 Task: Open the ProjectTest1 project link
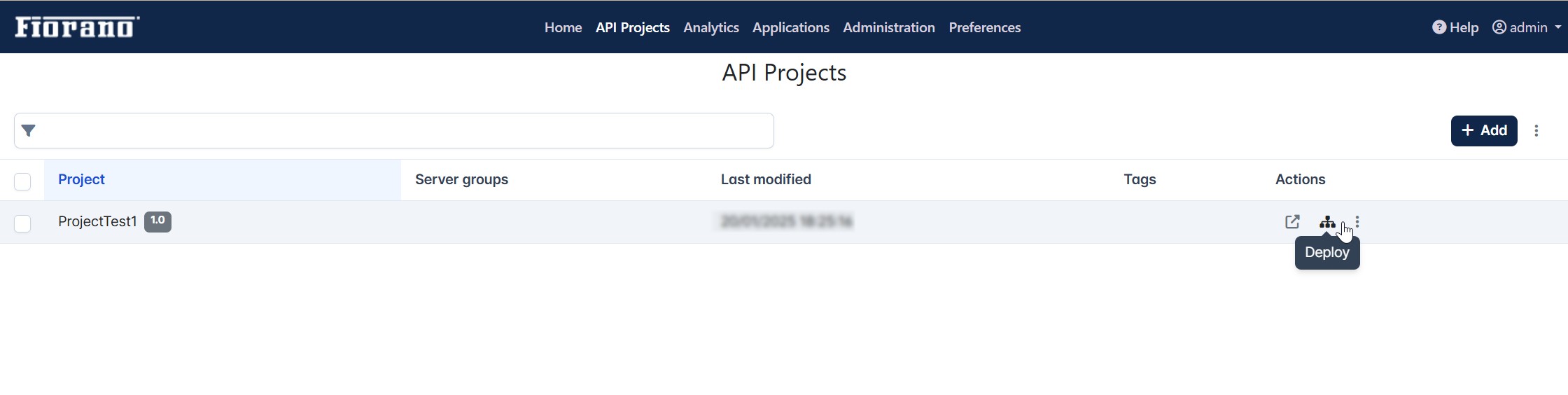pos(97,221)
